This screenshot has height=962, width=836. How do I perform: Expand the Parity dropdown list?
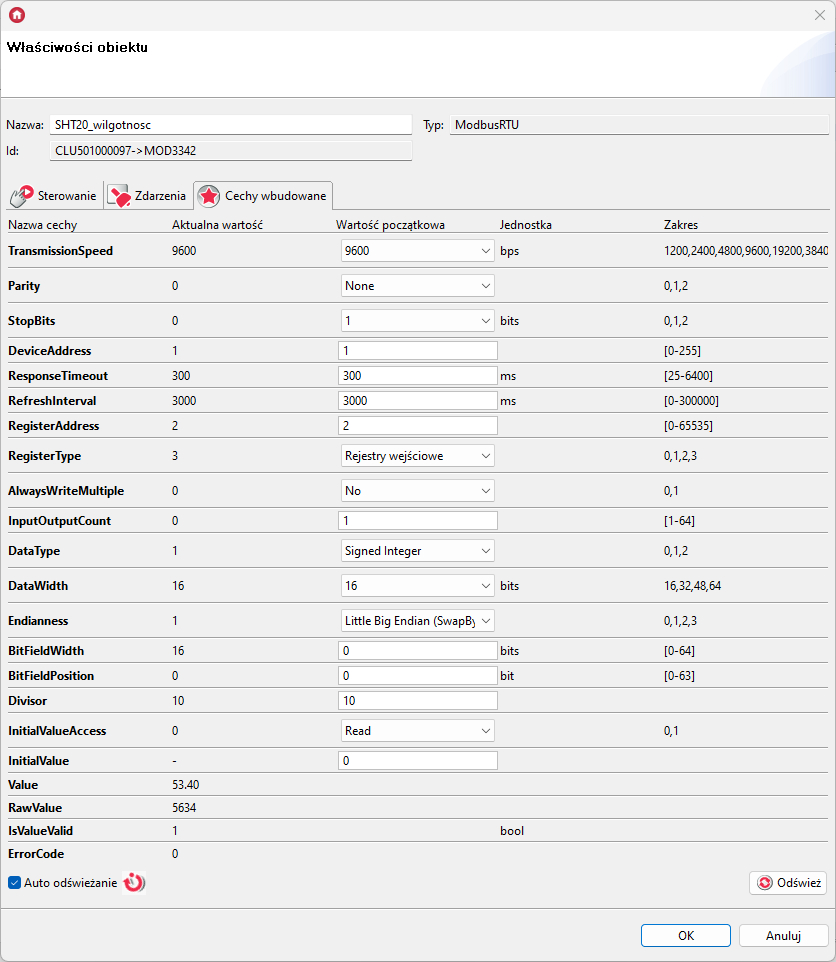click(417, 286)
